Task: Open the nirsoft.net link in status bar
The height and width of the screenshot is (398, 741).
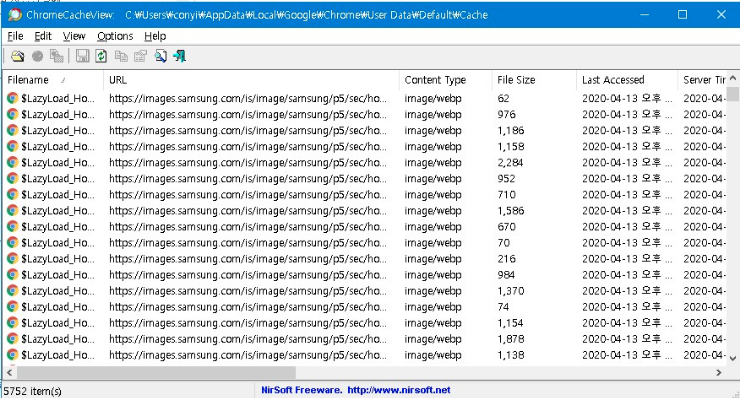Action: coord(399,390)
